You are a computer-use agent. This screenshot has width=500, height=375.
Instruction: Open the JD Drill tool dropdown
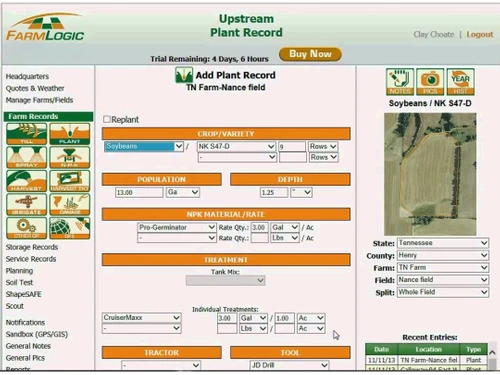[290, 365]
